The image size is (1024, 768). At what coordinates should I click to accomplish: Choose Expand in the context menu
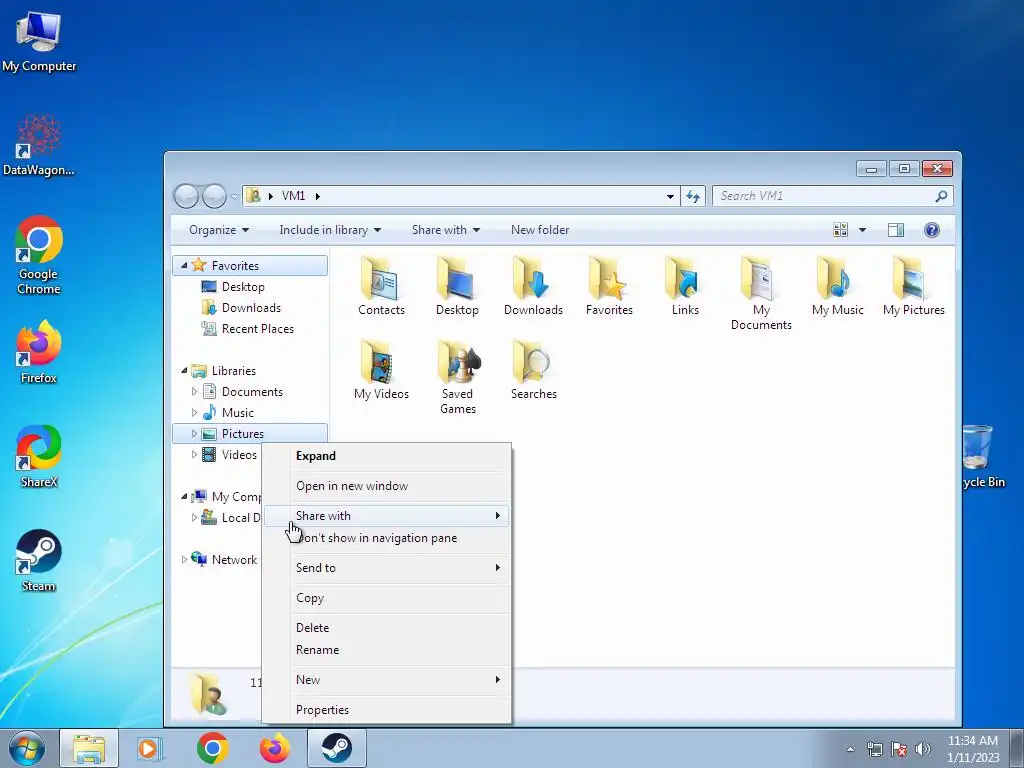pos(387,456)
